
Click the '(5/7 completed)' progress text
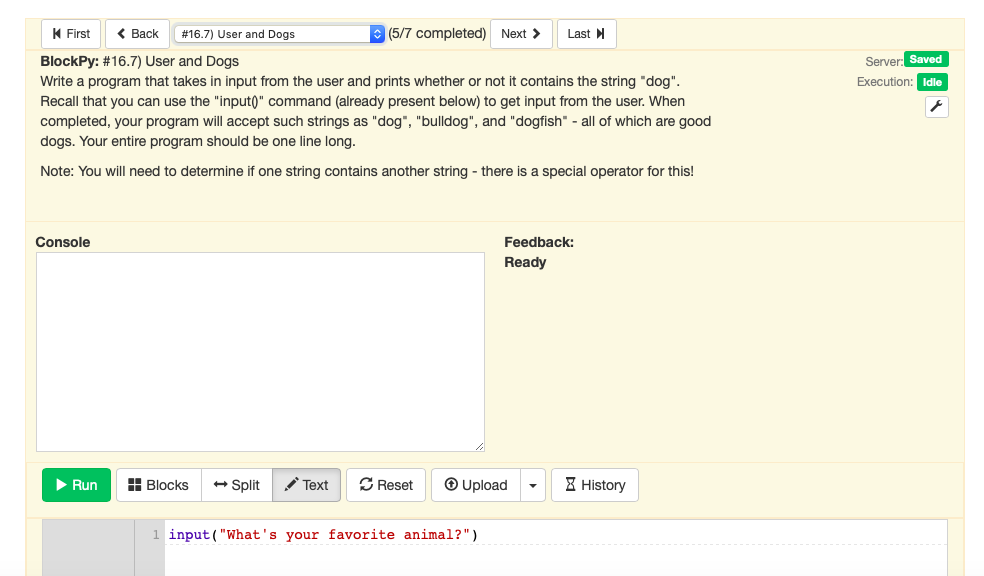click(437, 33)
